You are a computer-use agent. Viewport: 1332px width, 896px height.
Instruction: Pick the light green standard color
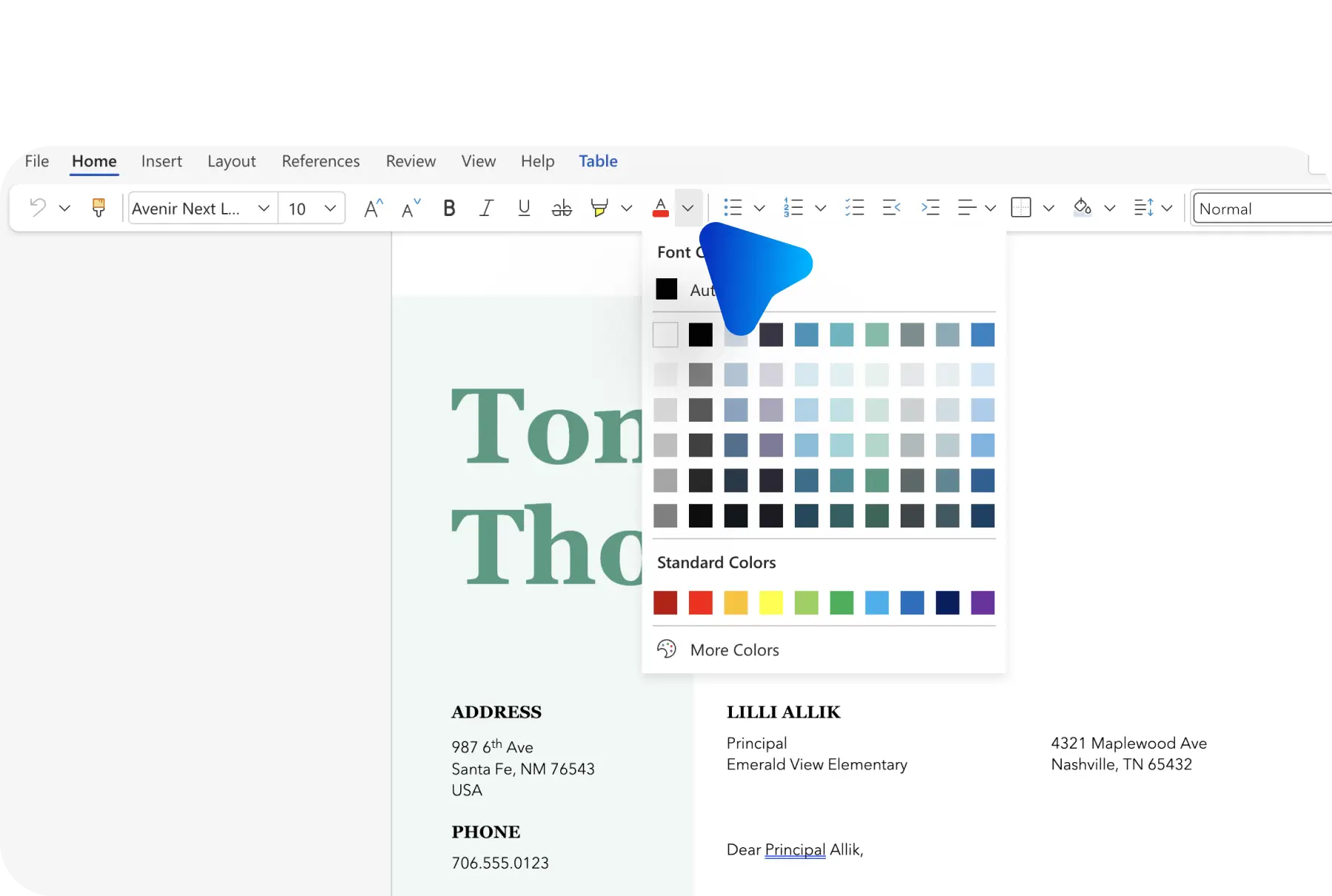[807, 602]
